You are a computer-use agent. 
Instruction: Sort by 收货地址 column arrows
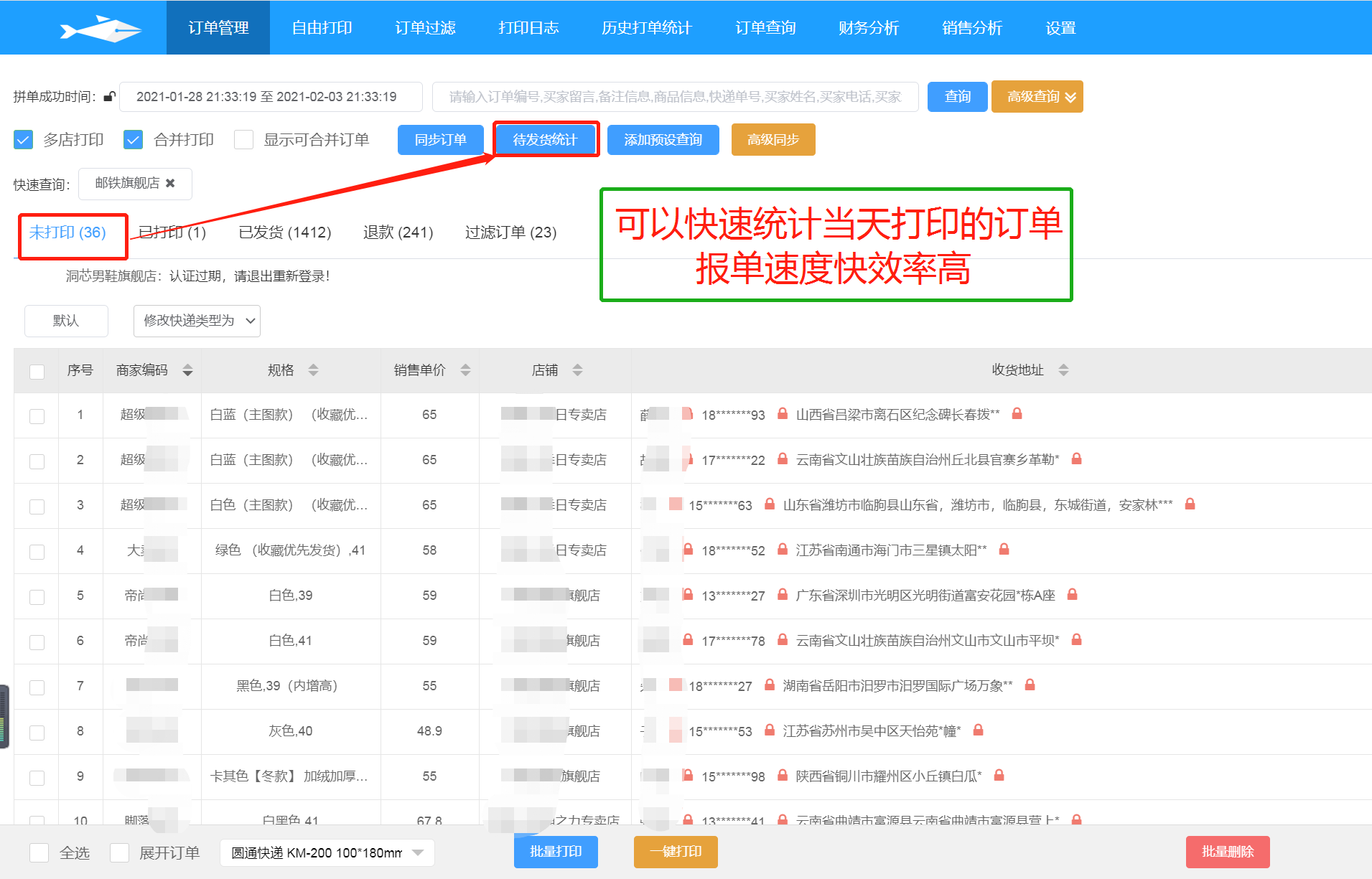[x=1063, y=370]
